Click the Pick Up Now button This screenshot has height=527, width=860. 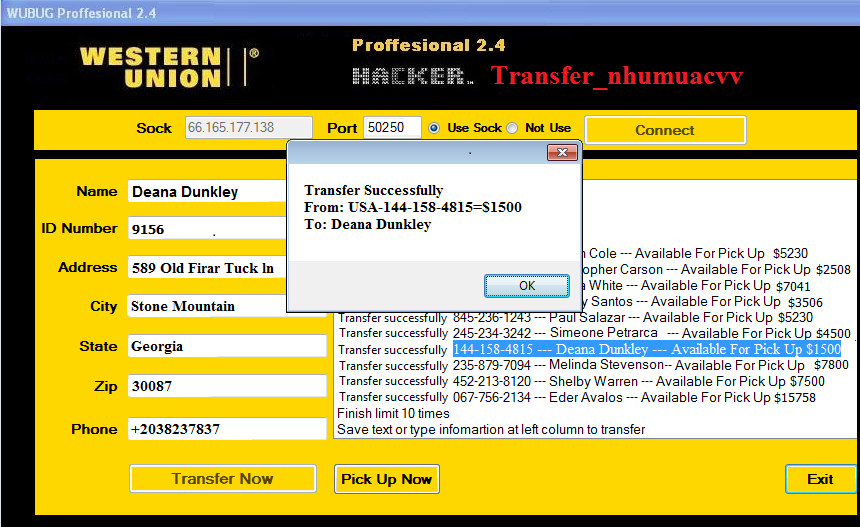[x=387, y=479]
